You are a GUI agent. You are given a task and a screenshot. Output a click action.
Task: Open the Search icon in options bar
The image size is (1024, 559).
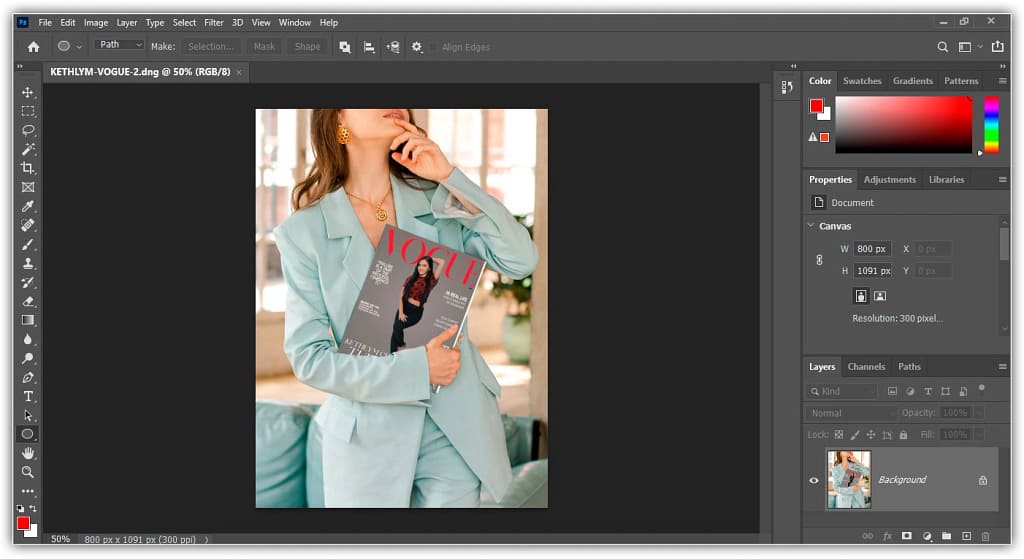[x=942, y=47]
